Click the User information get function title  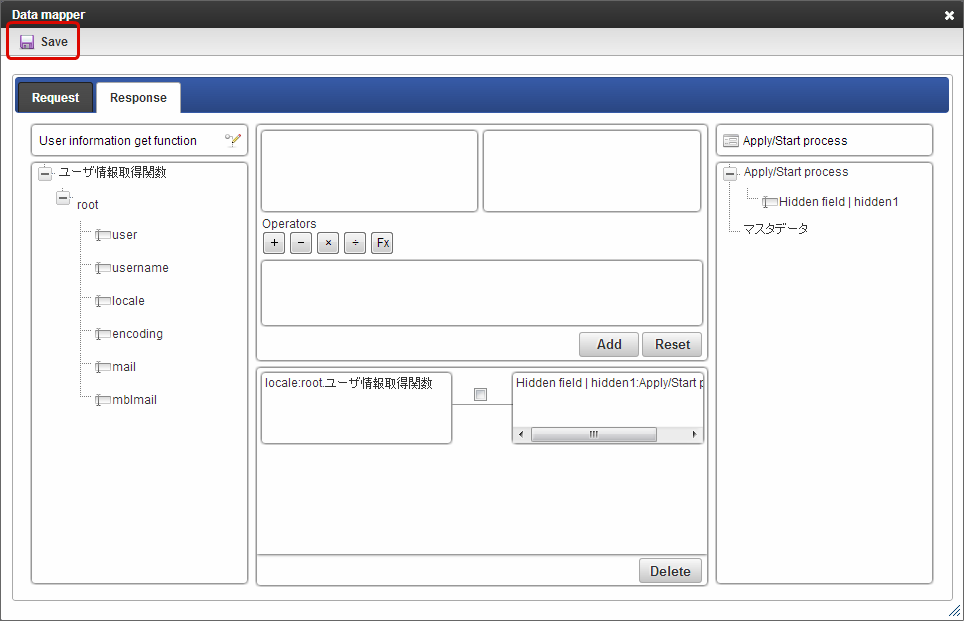[x=118, y=141]
